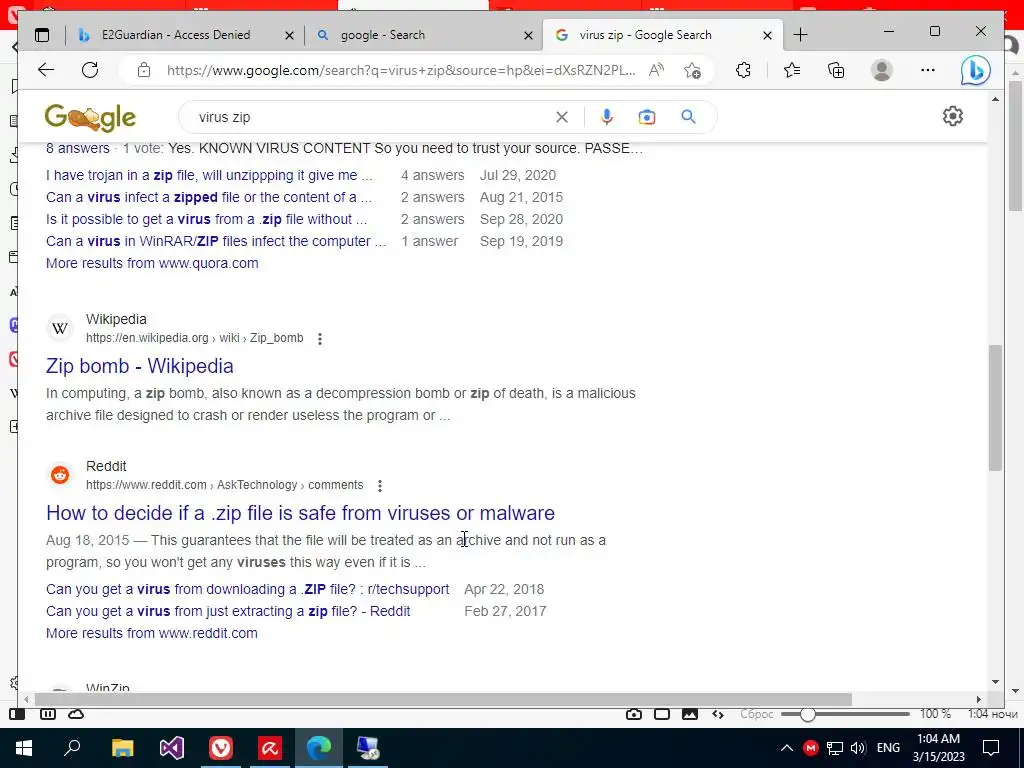This screenshot has width=1024, height=768.
Task: Click the Edge address bar URL
Action: tap(400, 70)
